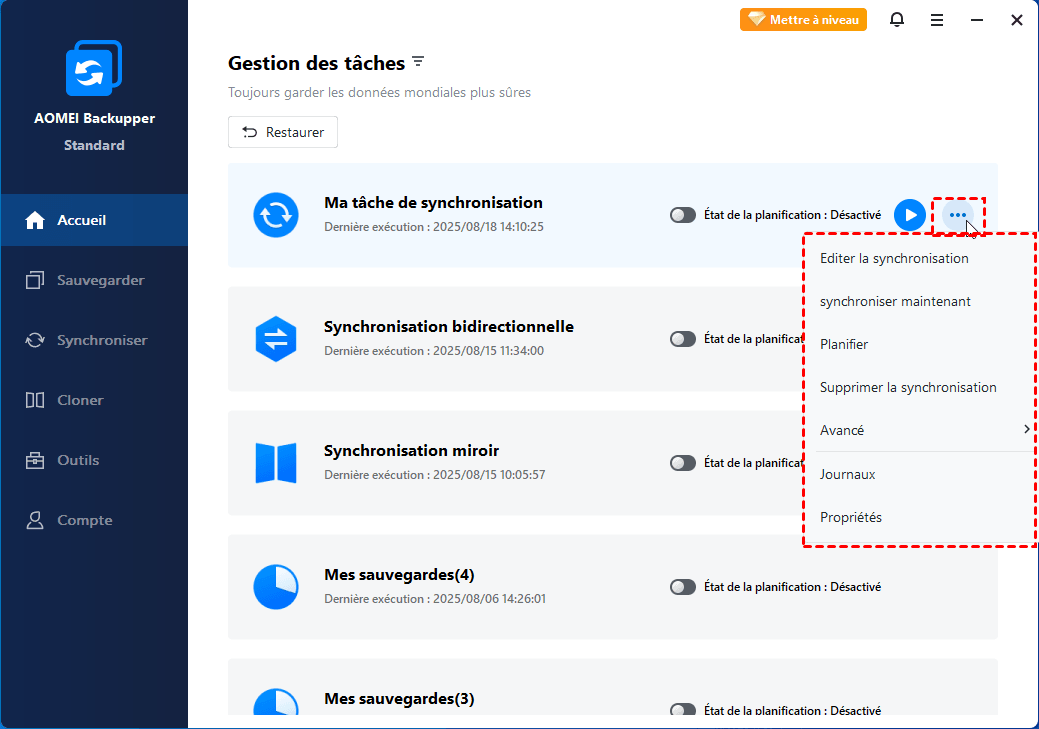Click the Ma tâche de synchronisation sync icon
Screen dimensions: 1039x729
[x=276, y=215]
